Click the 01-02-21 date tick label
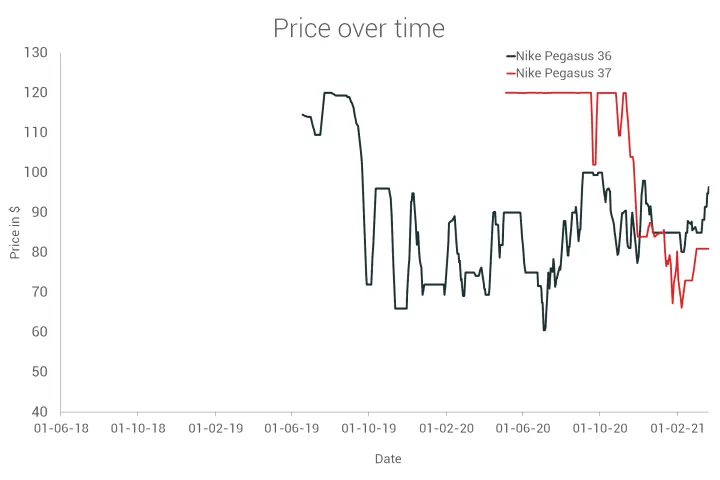This screenshot has width=720, height=480. pos(677,428)
